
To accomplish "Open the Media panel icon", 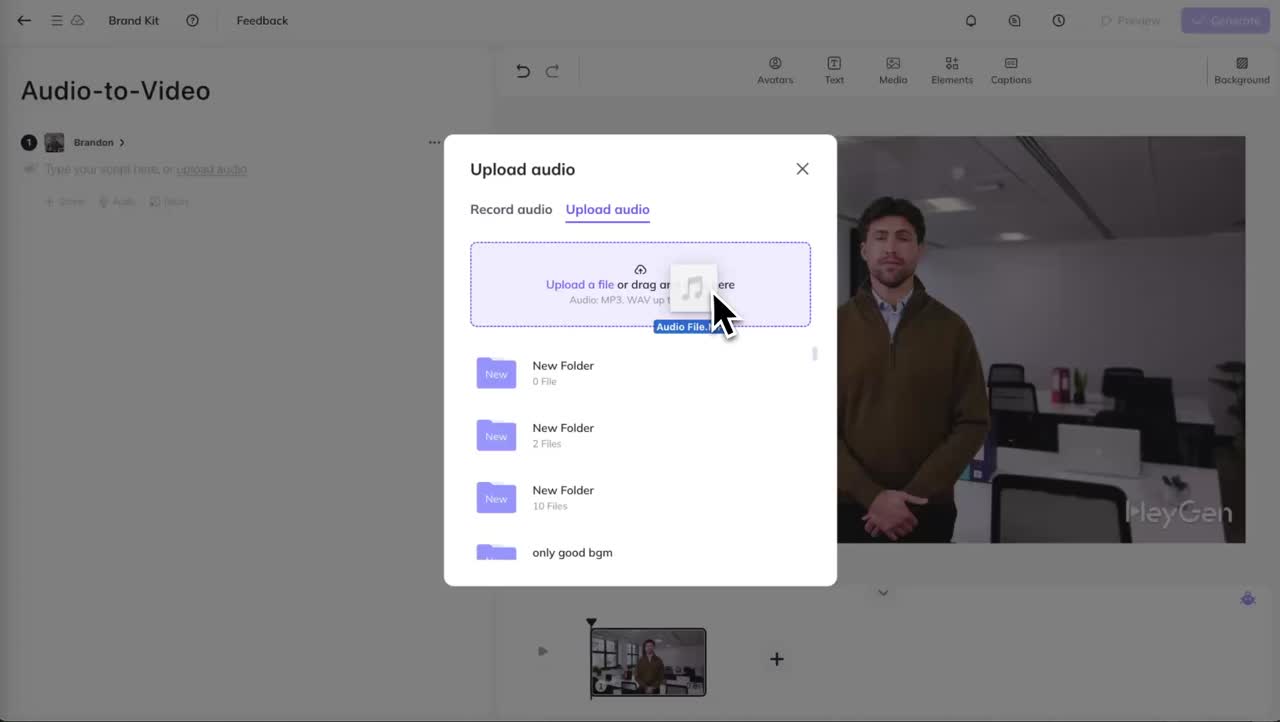I will 893,70.
